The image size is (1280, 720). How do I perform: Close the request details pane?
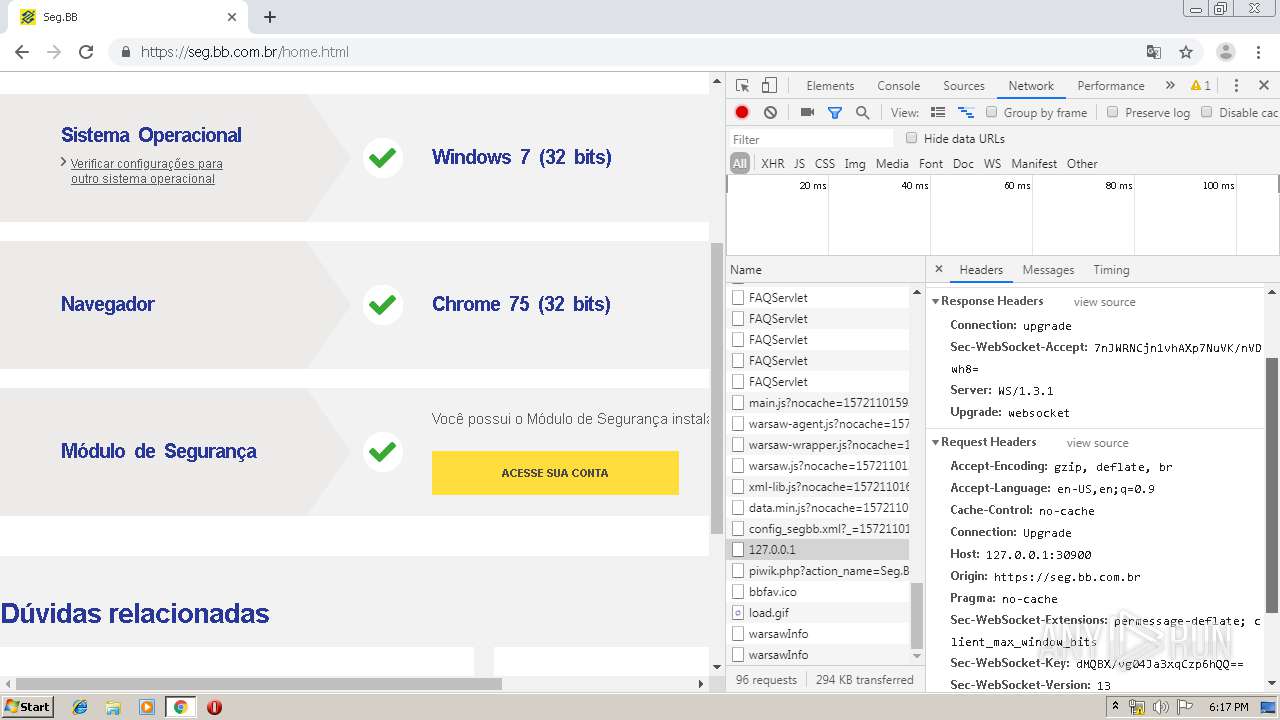938,269
